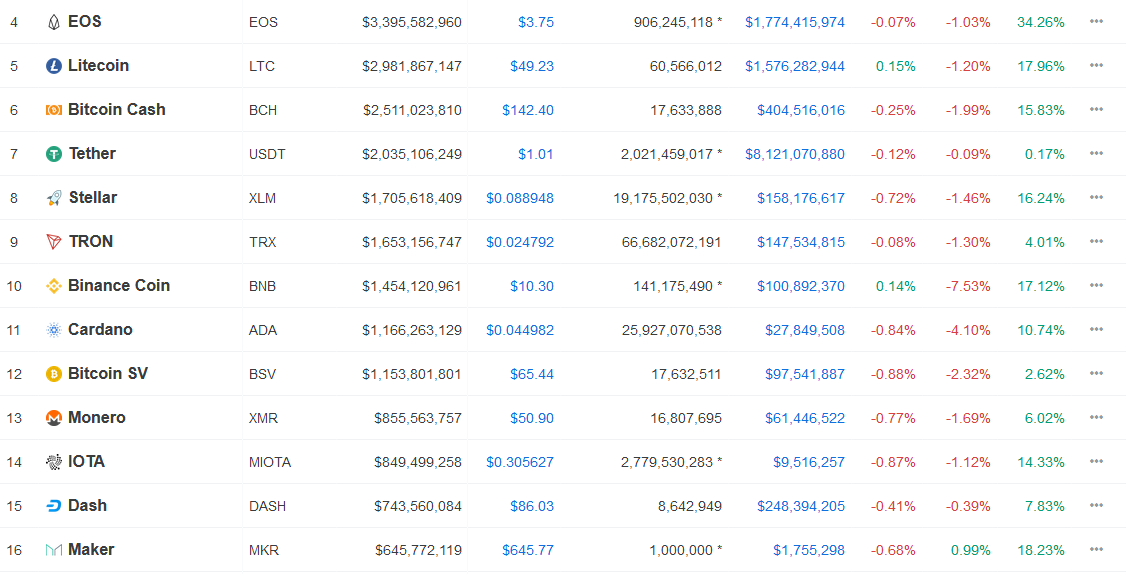Click the Maker logo icon
The width and height of the screenshot is (1127, 574).
coord(54,550)
